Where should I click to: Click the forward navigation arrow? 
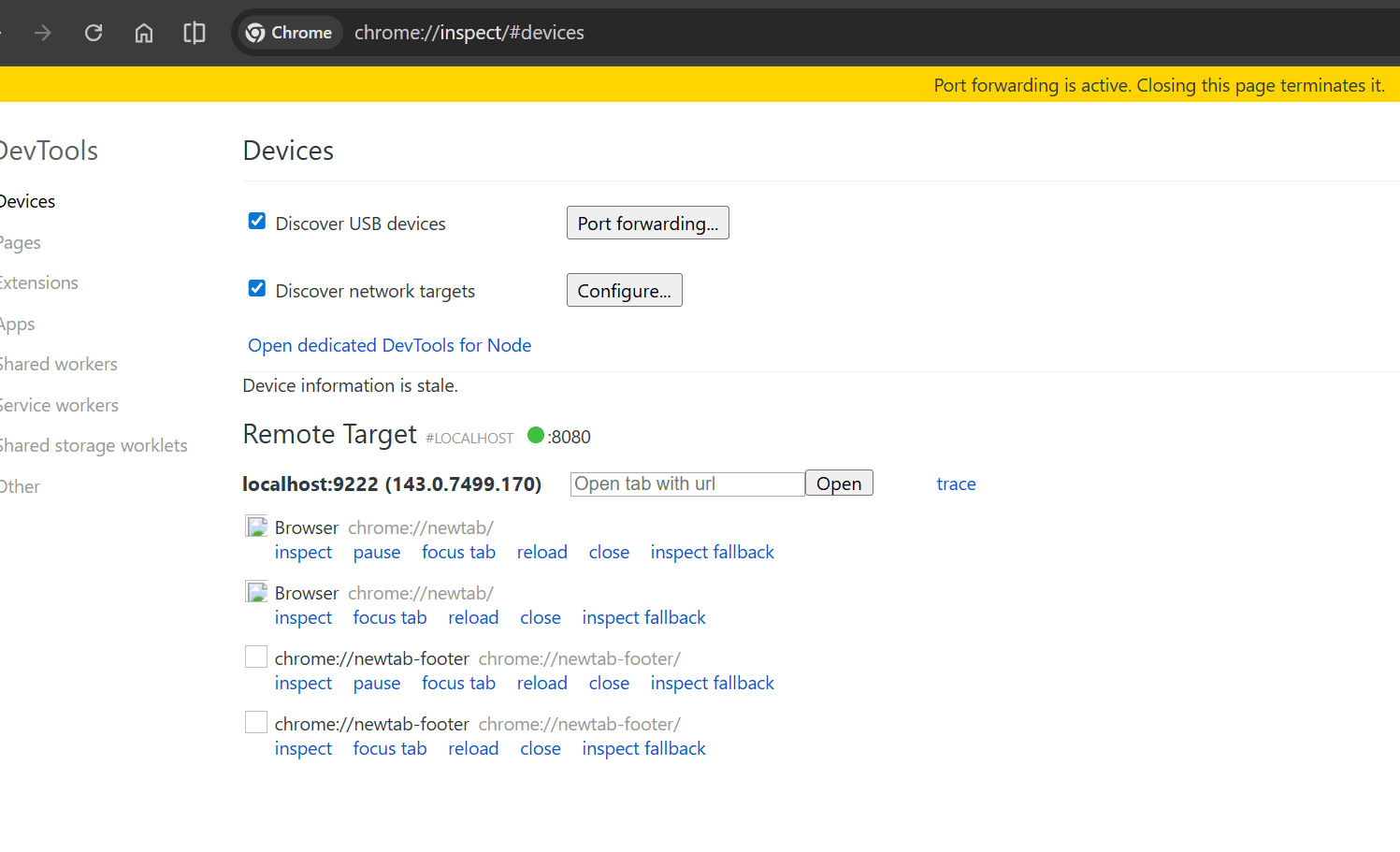(43, 33)
